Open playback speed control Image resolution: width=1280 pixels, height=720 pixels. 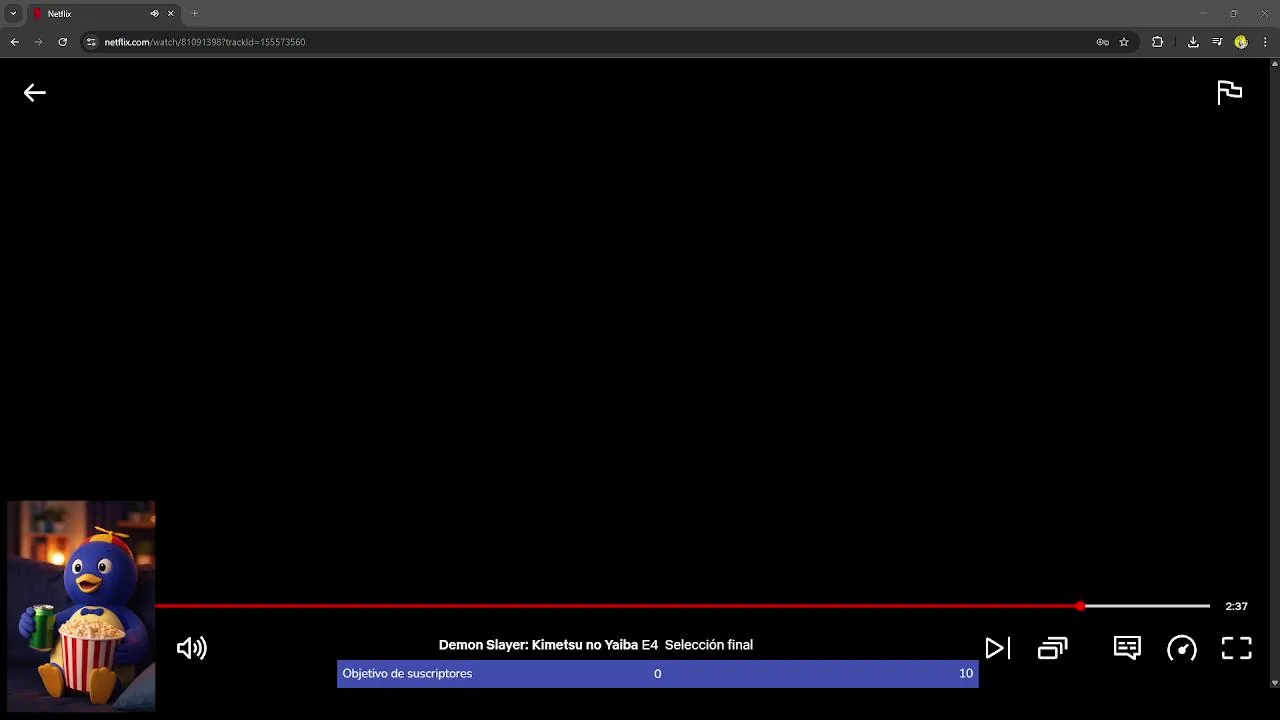1182,648
